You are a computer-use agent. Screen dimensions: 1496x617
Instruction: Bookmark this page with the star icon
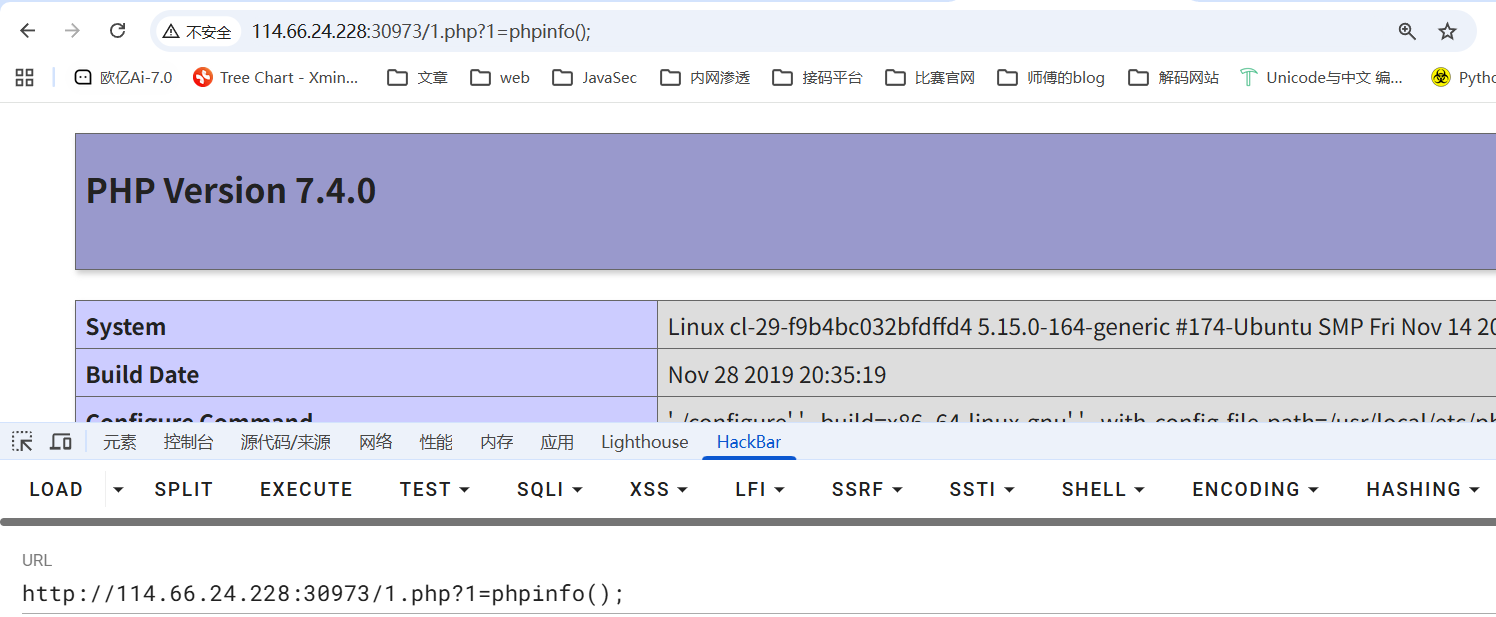pos(1447,31)
